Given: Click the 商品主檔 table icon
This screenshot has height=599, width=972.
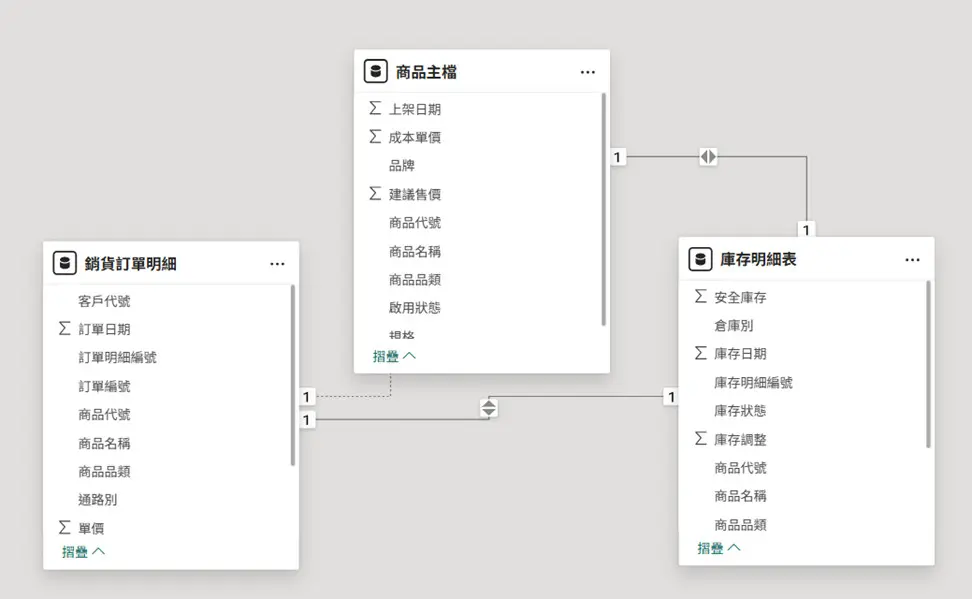Looking at the screenshot, I should 376,72.
